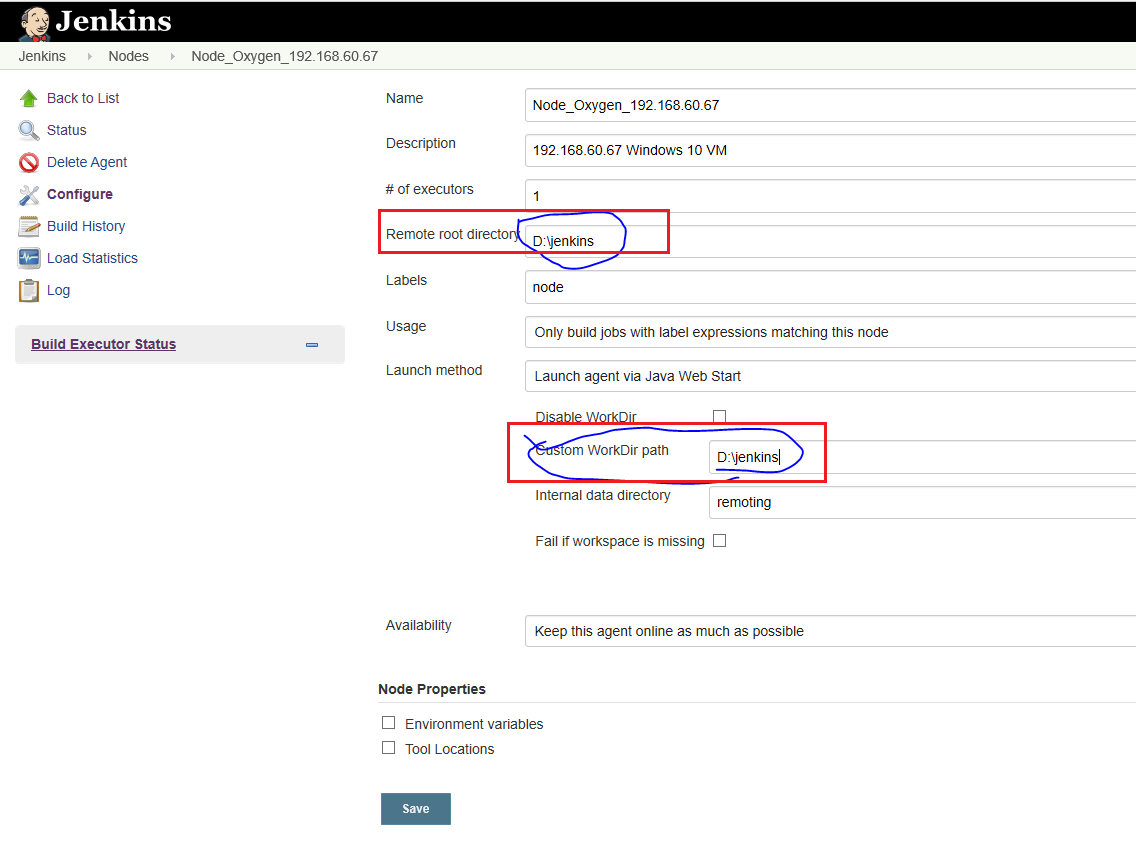Open the Load Statistics link
The height and width of the screenshot is (843, 1136).
click(92, 258)
